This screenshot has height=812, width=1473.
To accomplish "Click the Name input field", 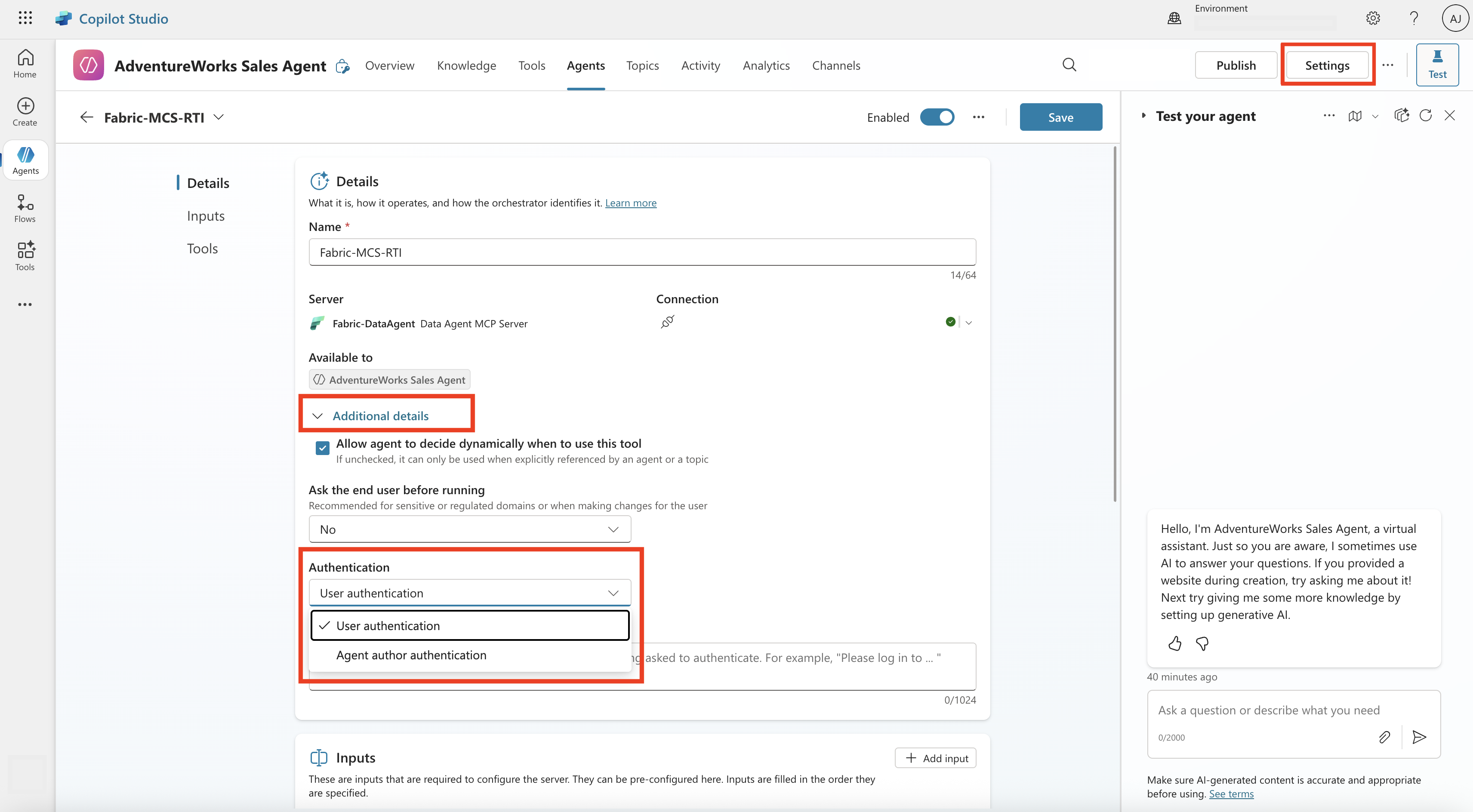I will 641,252.
